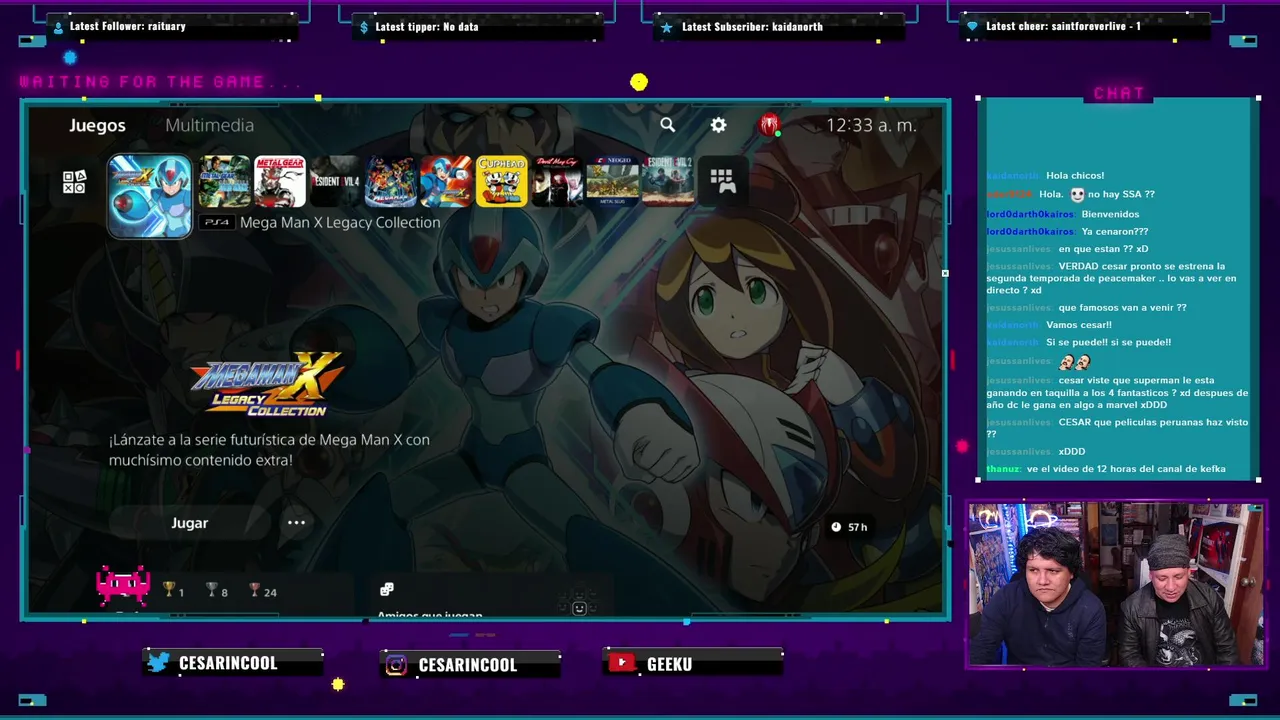Click the dice icon above Amigos que juegan

click(x=387, y=589)
